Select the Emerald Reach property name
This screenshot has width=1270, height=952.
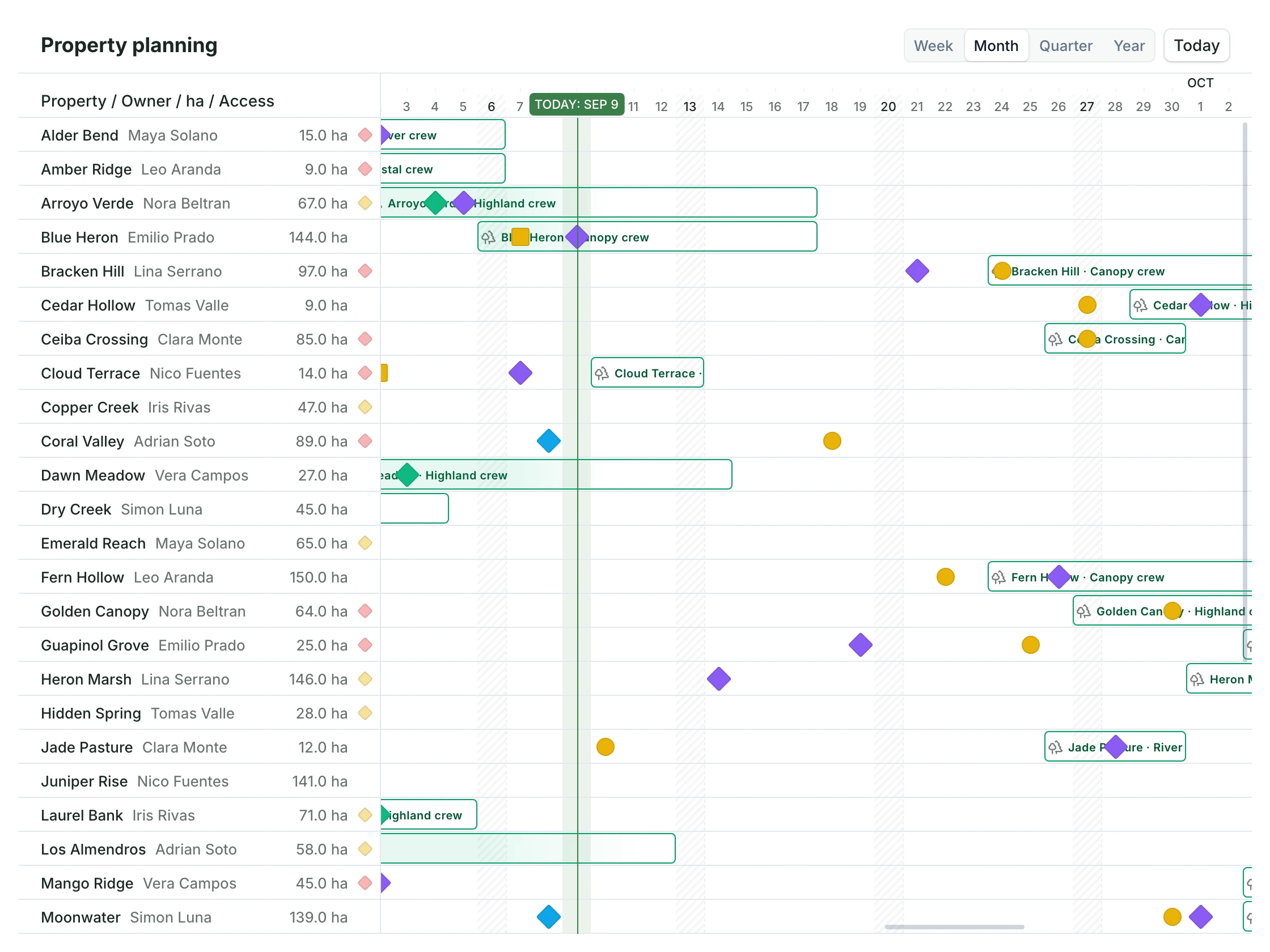coord(93,543)
